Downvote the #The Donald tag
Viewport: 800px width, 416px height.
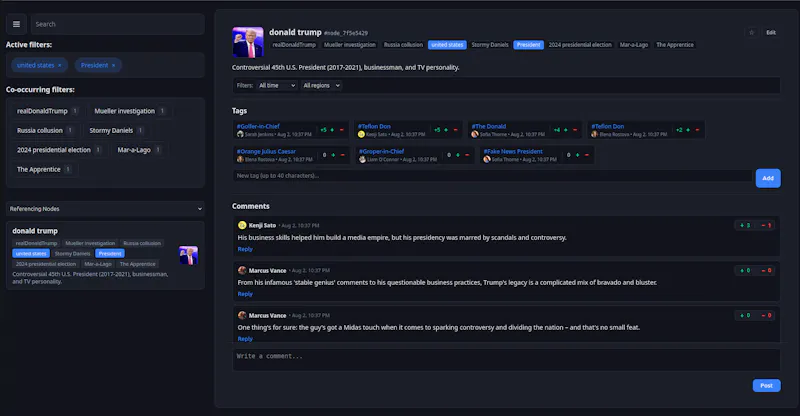(575, 130)
